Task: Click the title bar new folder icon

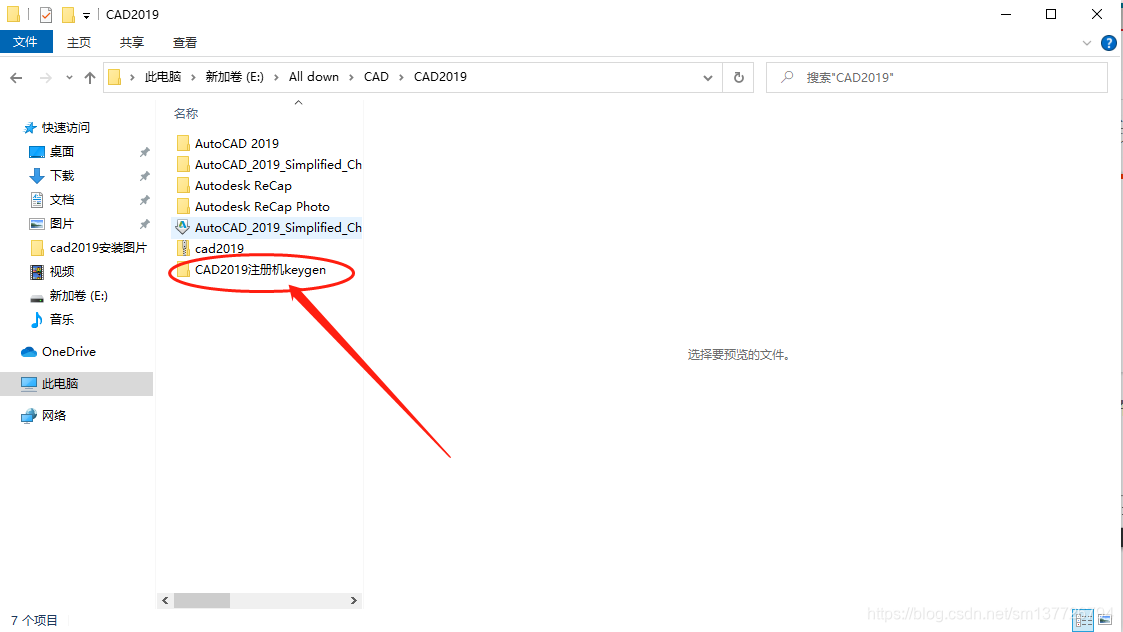Action: tap(67, 14)
